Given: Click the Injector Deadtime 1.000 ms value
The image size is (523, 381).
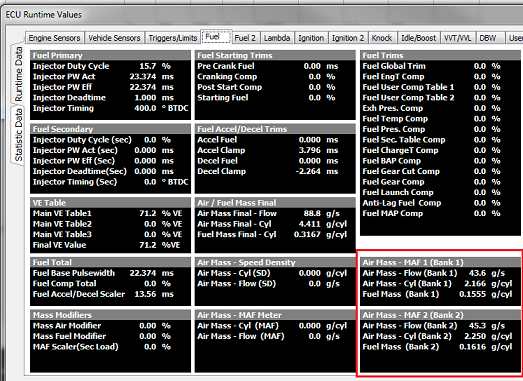Looking at the screenshot, I should point(145,98).
